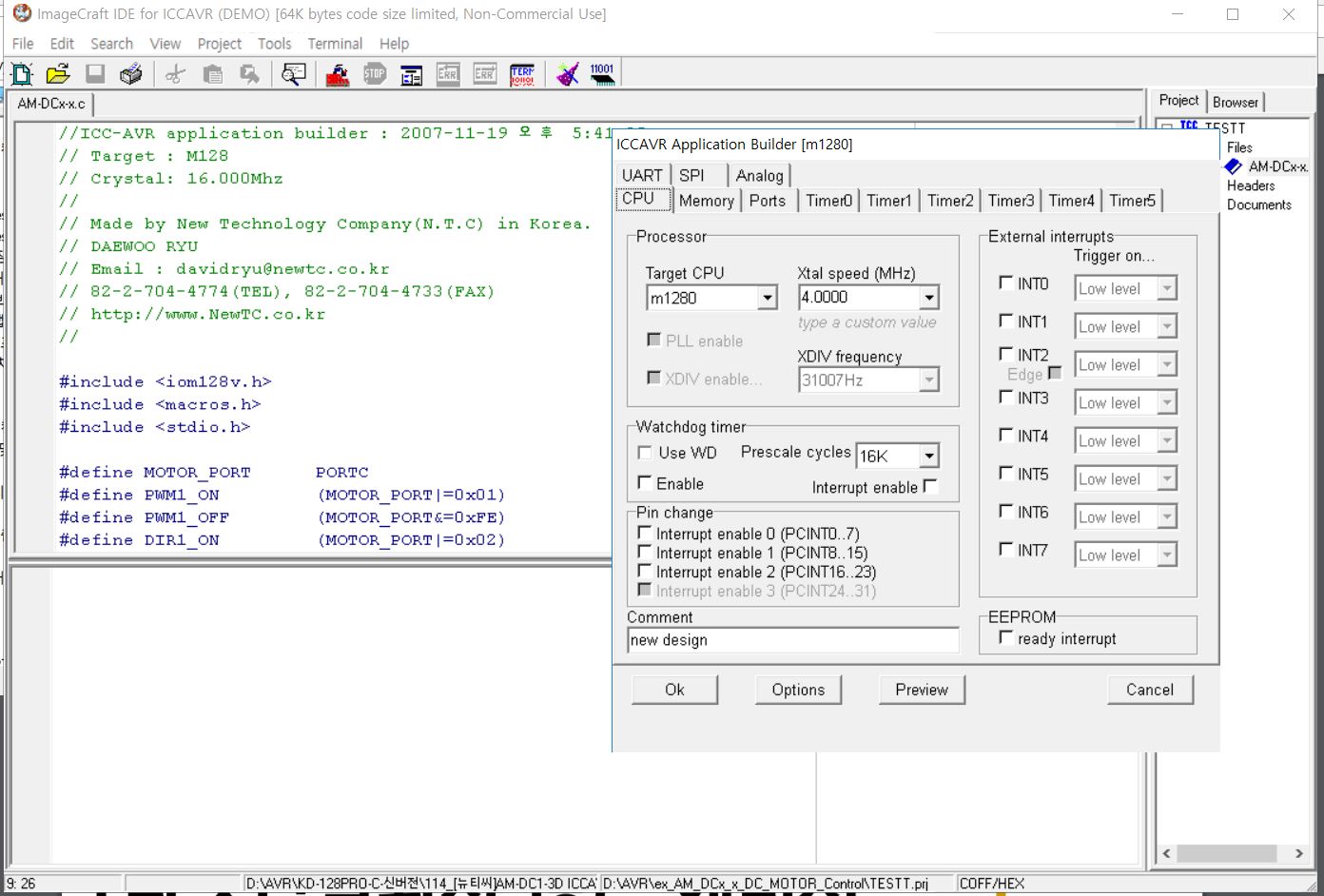This screenshot has width=1324, height=896.
Task: Open the Xtal speed dropdown
Action: 929,298
